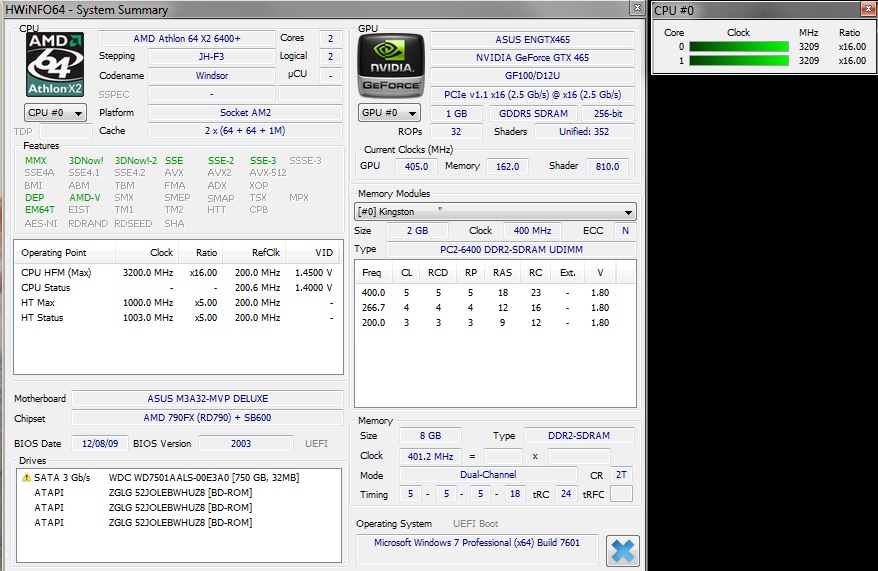Select the CPU HFM (Max) row
Image resolution: width=878 pixels, height=571 pixels.
[x=178, y=273]
